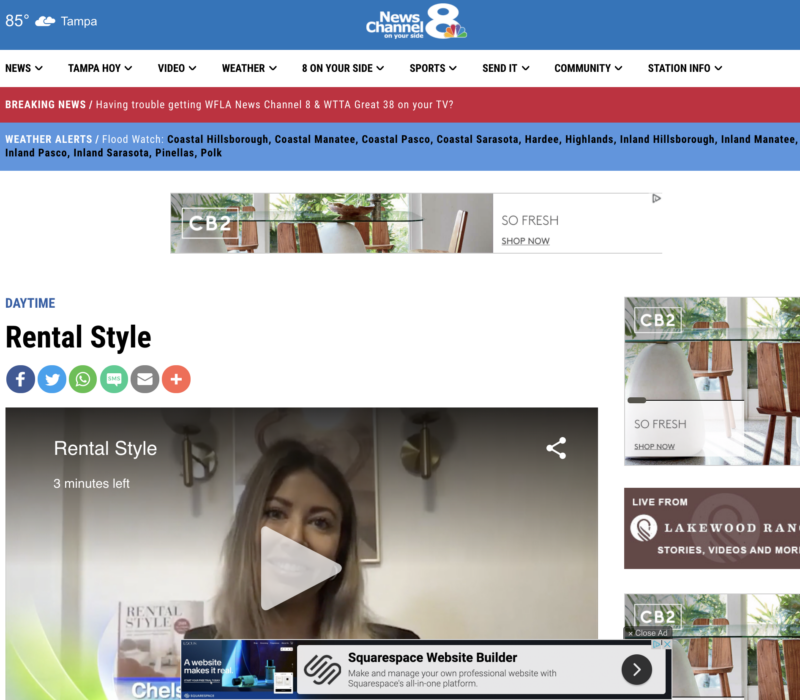Open Tampa weather temperature widget
This screenshot has width=800, height=700.
[44, 21]
